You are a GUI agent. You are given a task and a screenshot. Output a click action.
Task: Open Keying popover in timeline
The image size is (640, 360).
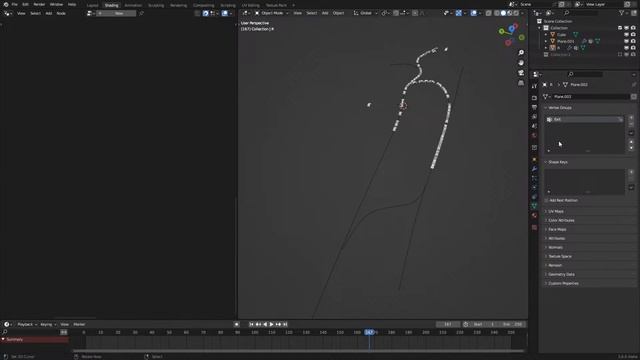[x=48, y=324]
